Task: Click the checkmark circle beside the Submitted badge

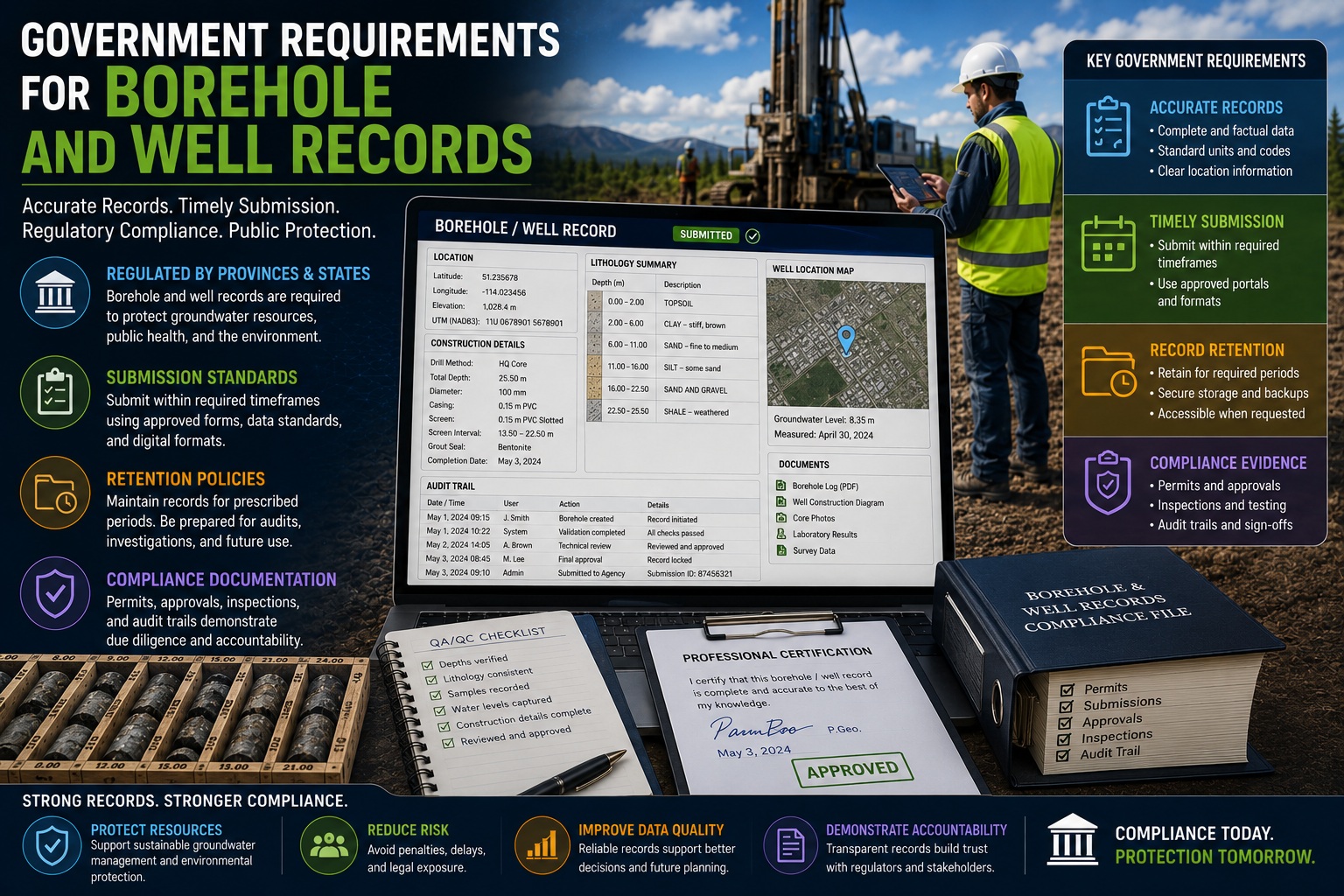Action: pyautogui.click(x=752, y=235)
